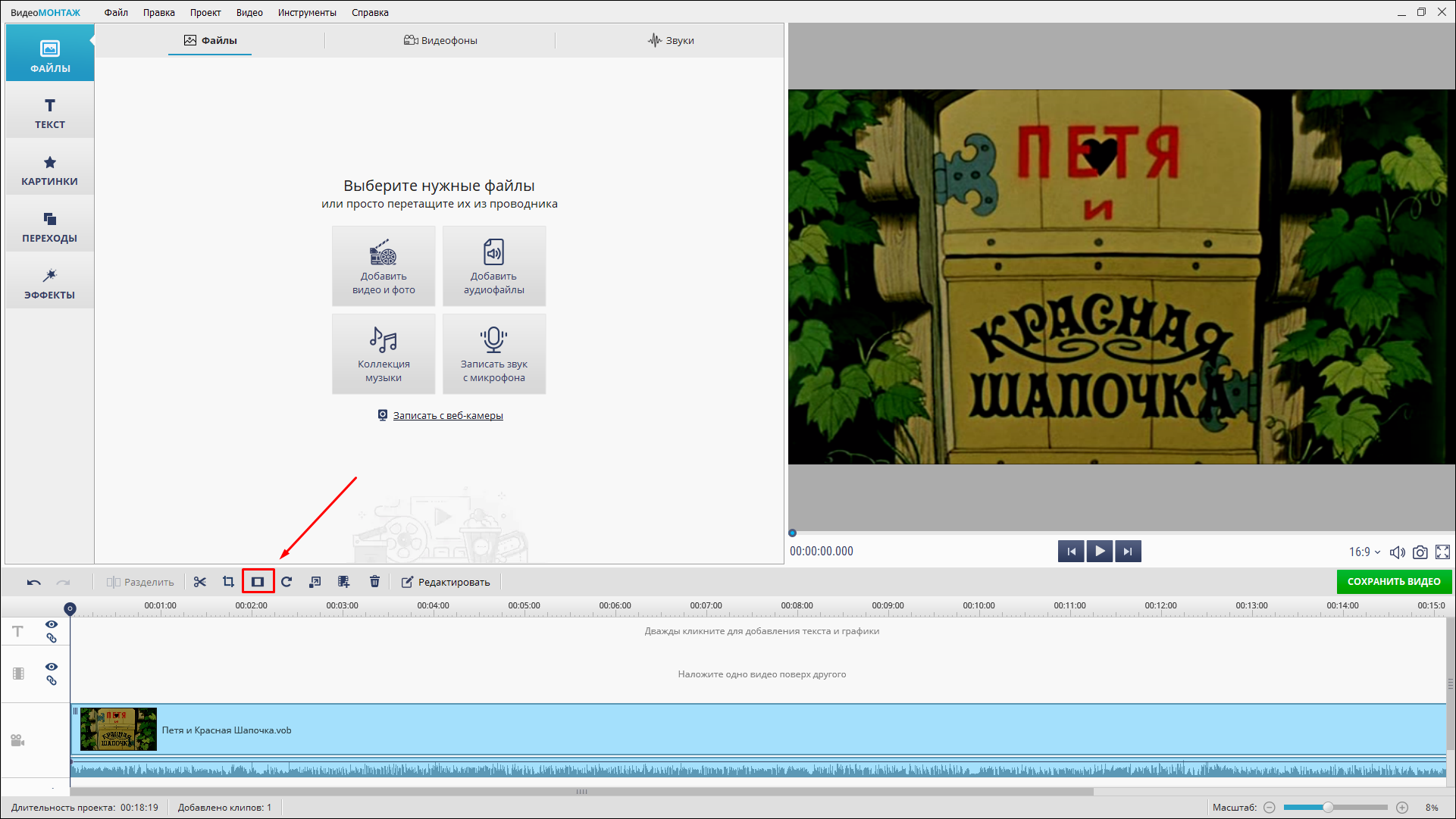Enter fullscreen preview mode
Viewport: 1456px width, 819px height.
point(1443,552)
